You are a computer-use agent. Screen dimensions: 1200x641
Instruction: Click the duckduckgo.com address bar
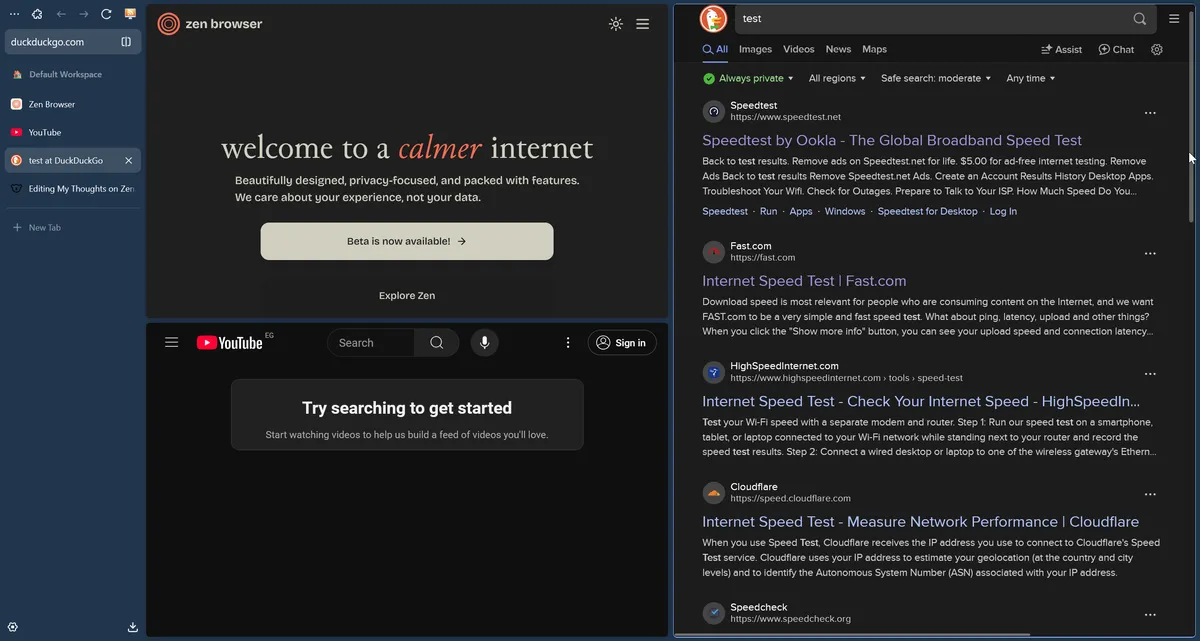pyautogui.click(x=73, y=42)
